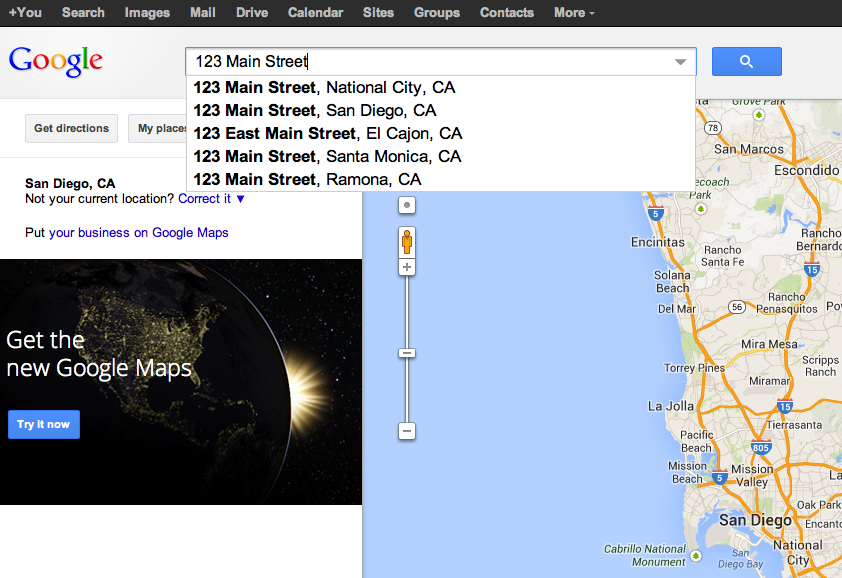This screenshot has height=578, width=842.
Task: Click the Solana Beach label on the map
Action: 672,281
